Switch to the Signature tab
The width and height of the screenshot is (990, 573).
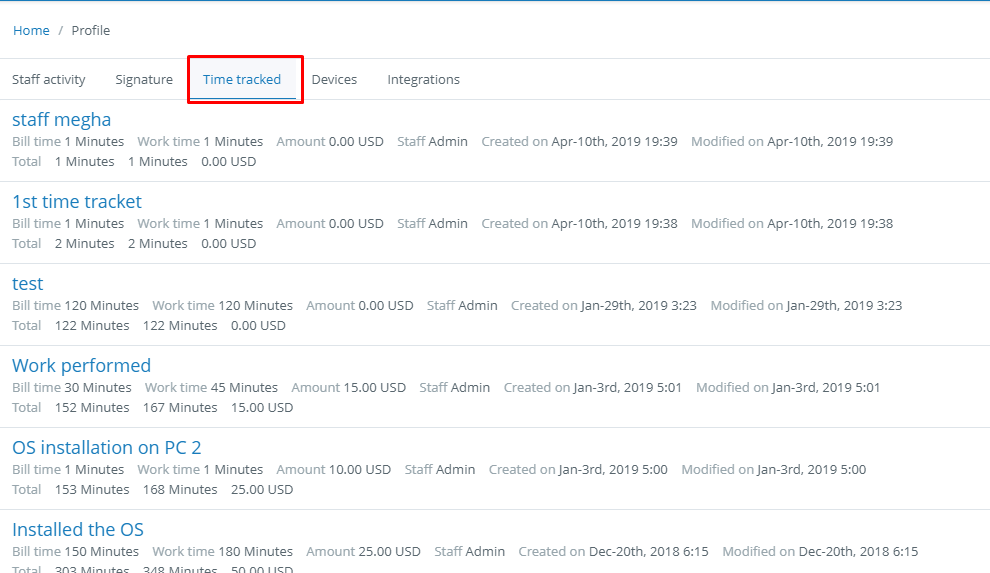[144, 80]
